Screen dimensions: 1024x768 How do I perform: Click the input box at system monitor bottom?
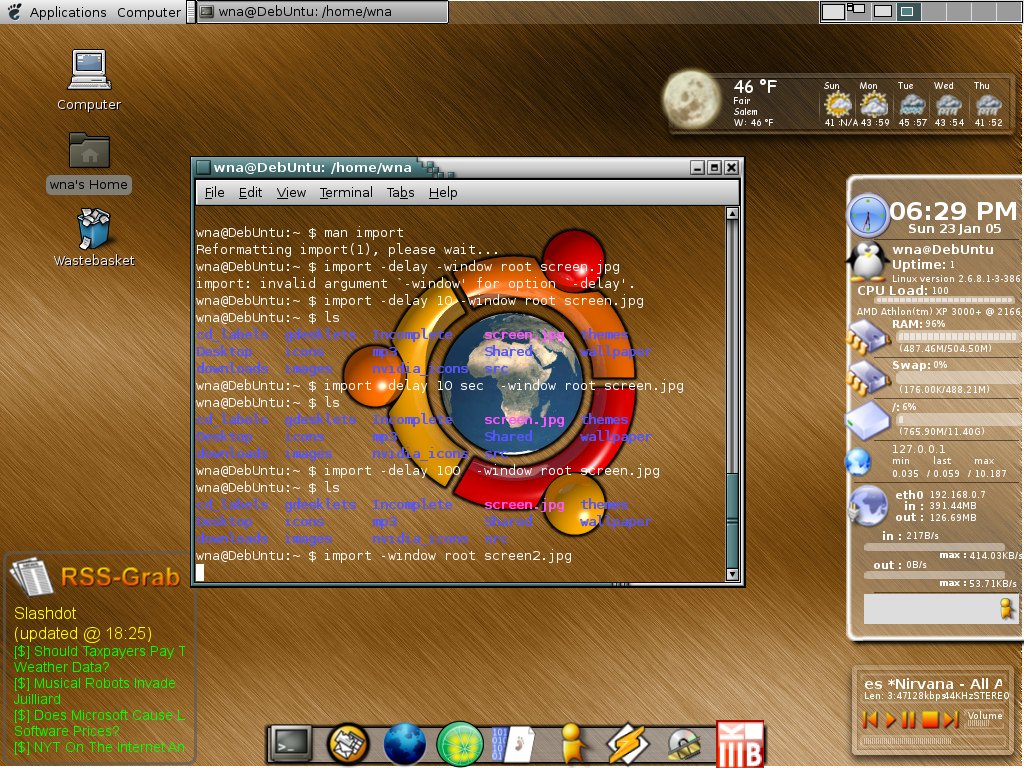941,609
